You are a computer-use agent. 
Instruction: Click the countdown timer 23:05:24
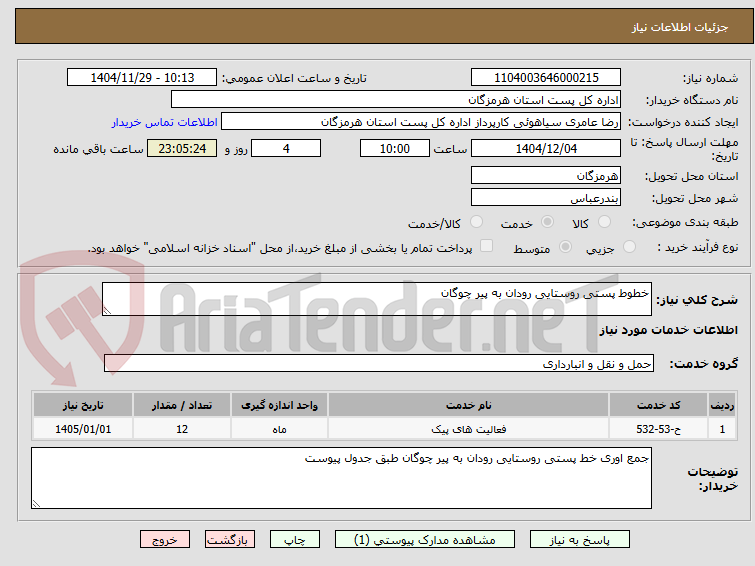(x=182, y=148)
